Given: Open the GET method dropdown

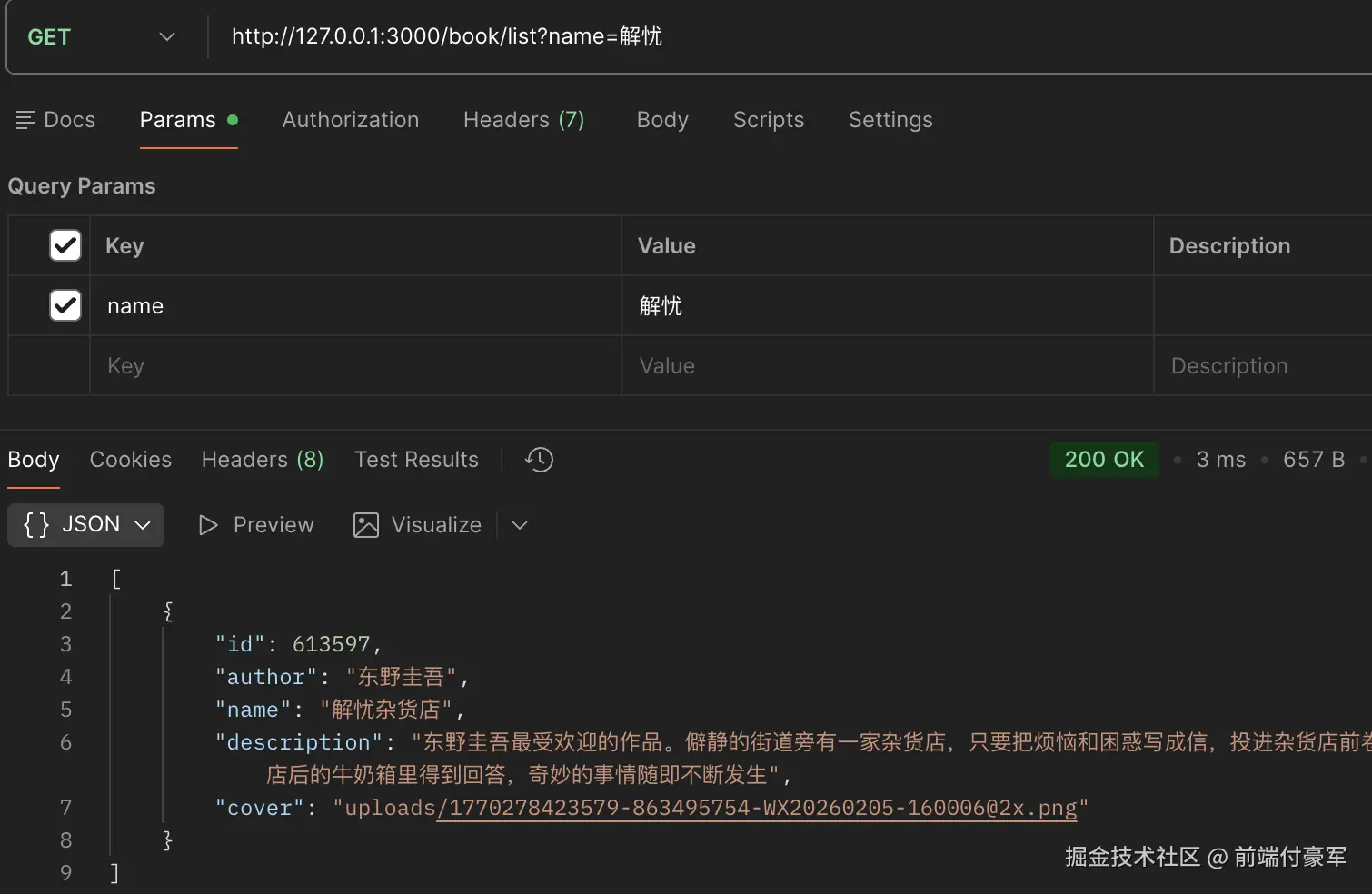Looking at the screenshot, I should [101, 37].
